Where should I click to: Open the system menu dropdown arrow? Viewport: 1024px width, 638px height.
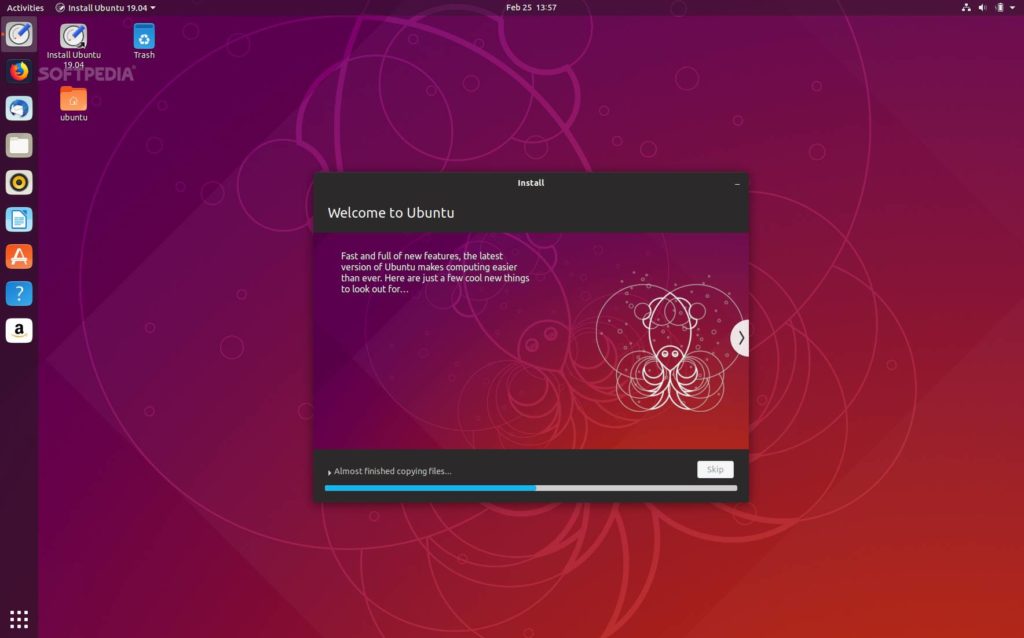[1014, 8]
